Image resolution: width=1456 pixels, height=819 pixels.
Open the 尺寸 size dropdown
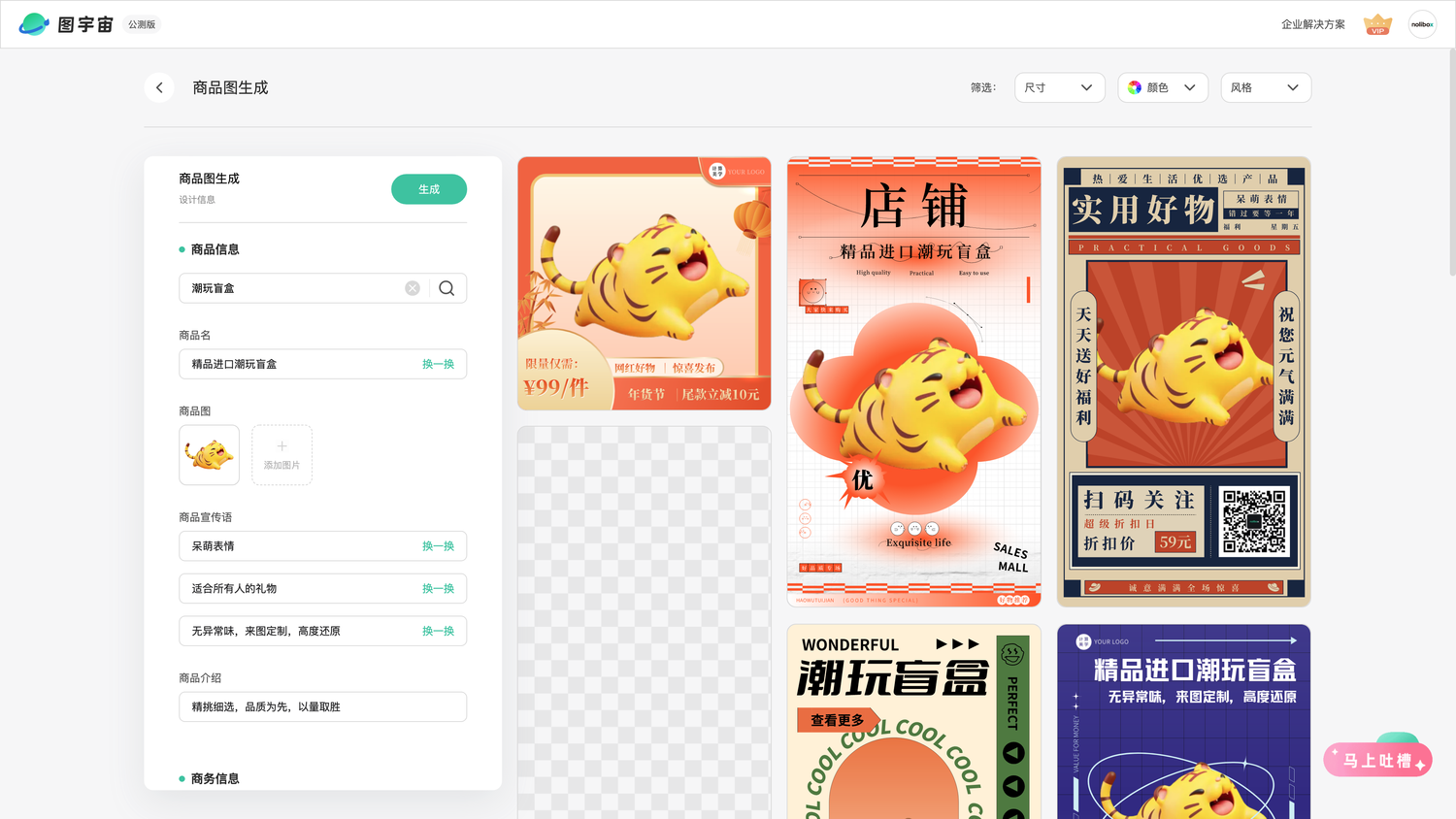tap(1059, 87)
